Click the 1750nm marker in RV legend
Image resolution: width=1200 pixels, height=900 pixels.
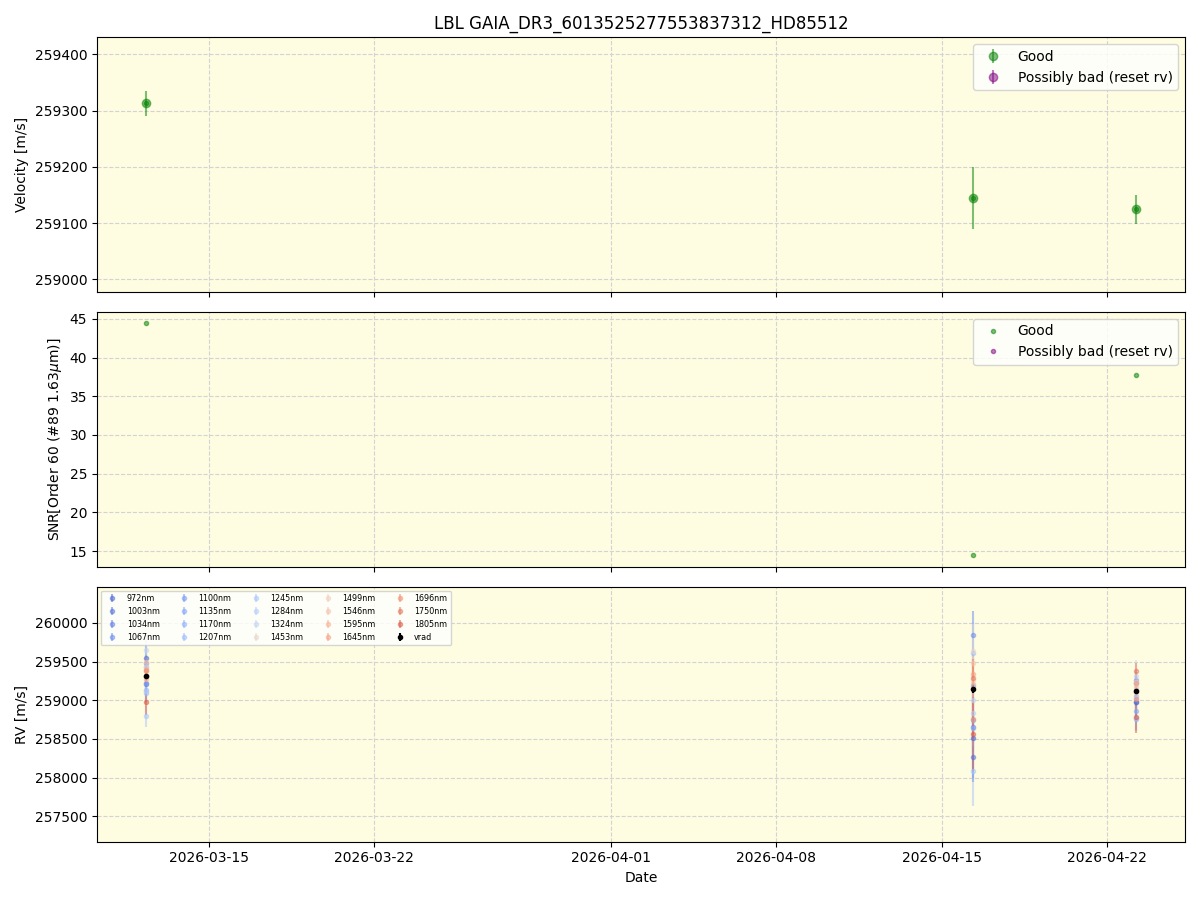(400, 611)
